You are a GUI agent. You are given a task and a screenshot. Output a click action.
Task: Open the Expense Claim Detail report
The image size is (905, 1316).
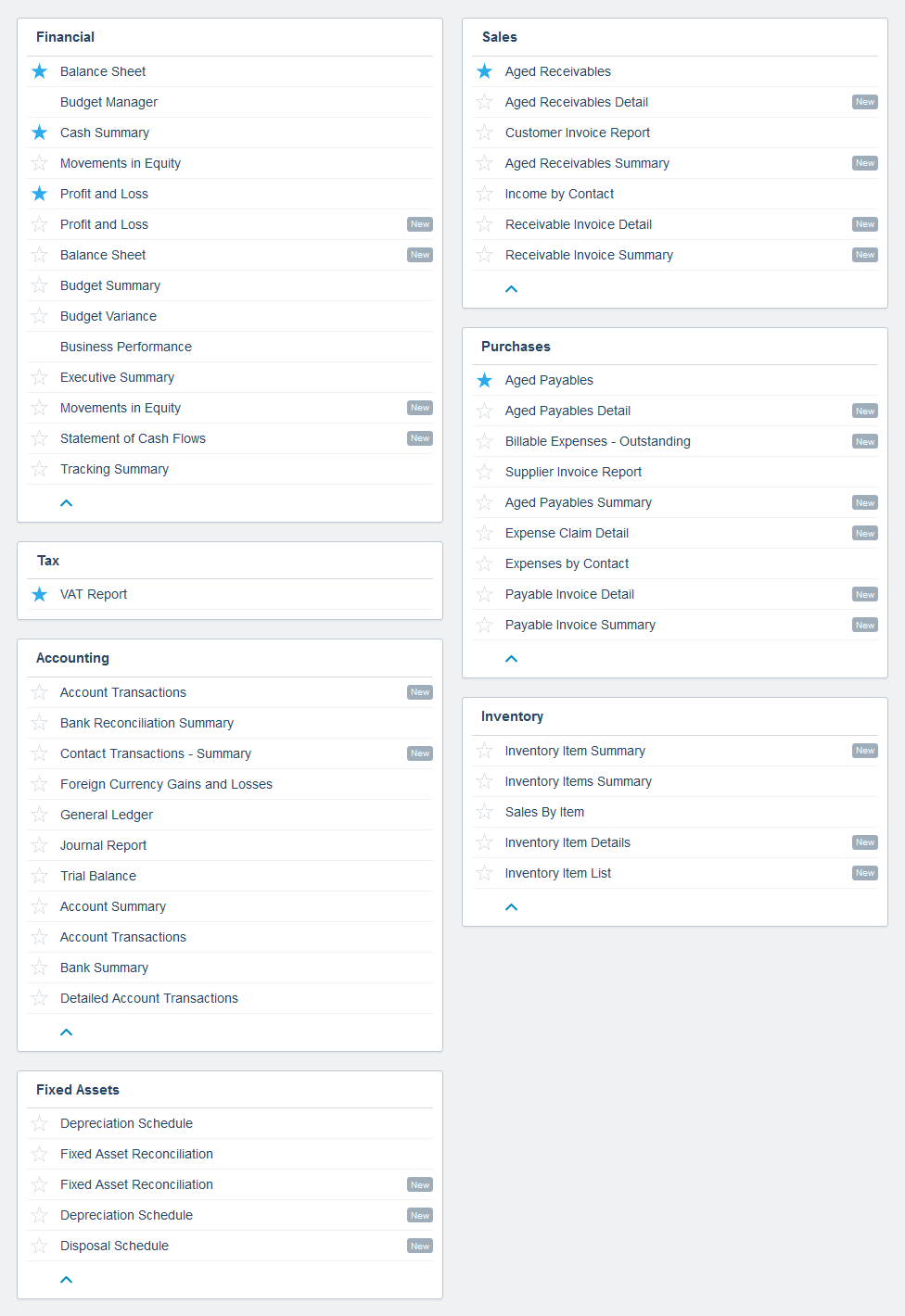pyautogui.click(x=567, y=533)
